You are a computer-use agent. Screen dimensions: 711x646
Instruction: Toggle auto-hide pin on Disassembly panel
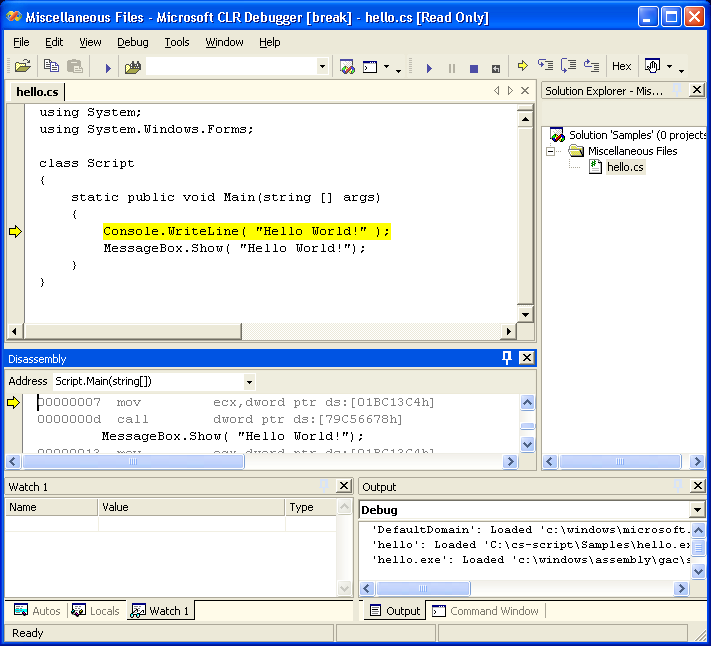(x=506, y=358)
